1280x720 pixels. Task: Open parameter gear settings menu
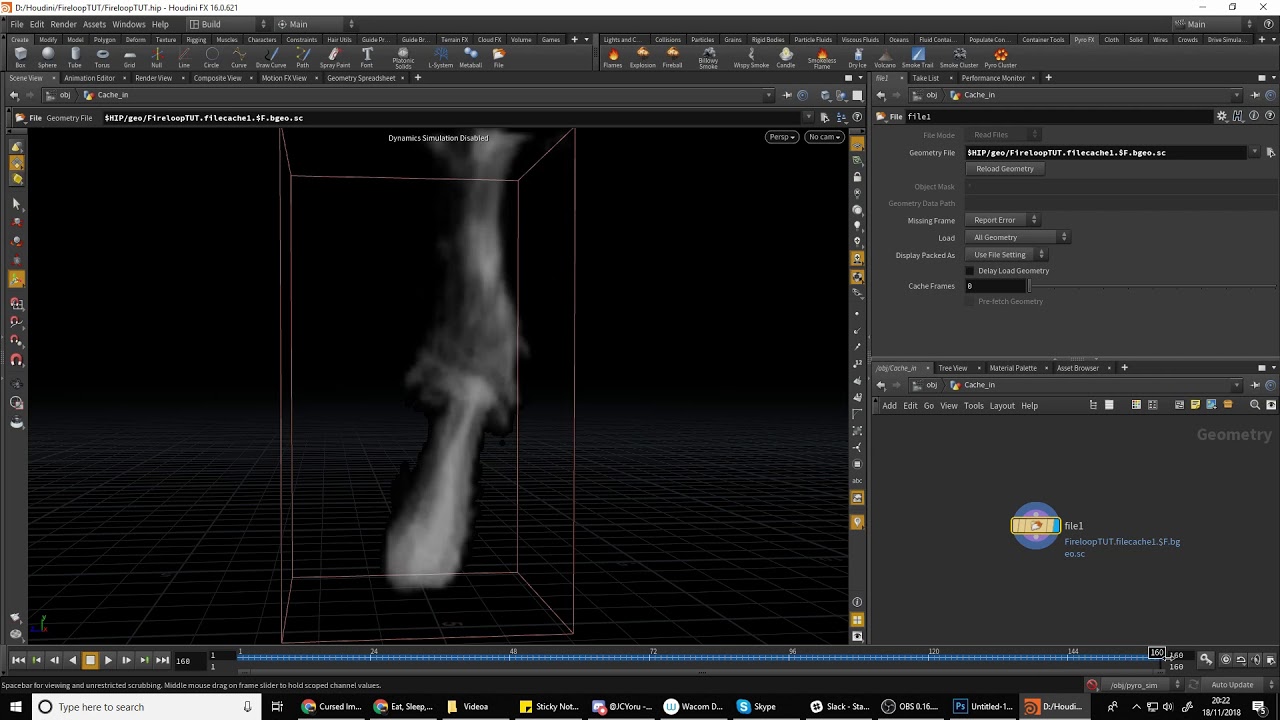[1221, 116]
